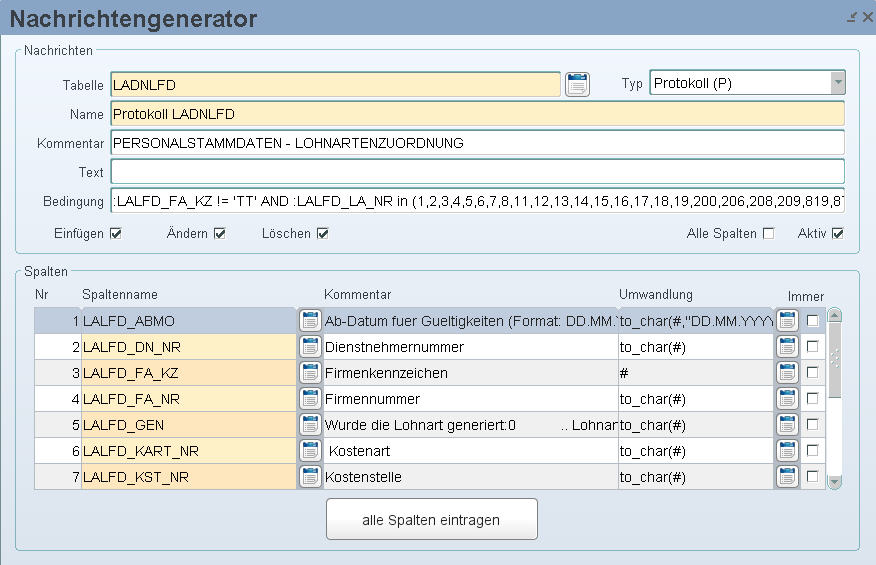This screenshot has height=565, width=876.
Task: Open lookup icon beside LALFD_GEN column name
Action: pos(310,424)
